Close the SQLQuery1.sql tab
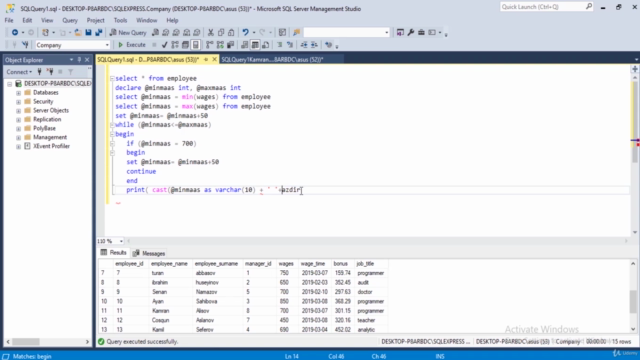The width and height of the screenshot is (640, 360). point(214,60)
